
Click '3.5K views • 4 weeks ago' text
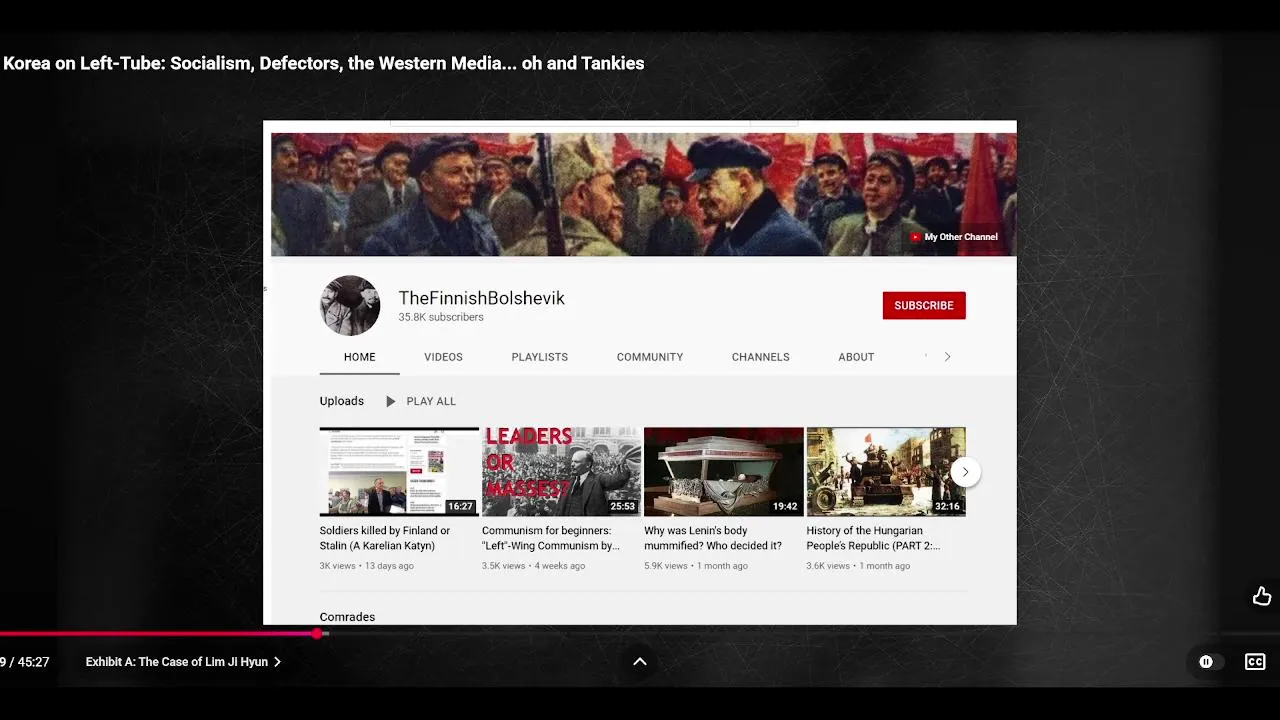[533, 566]
